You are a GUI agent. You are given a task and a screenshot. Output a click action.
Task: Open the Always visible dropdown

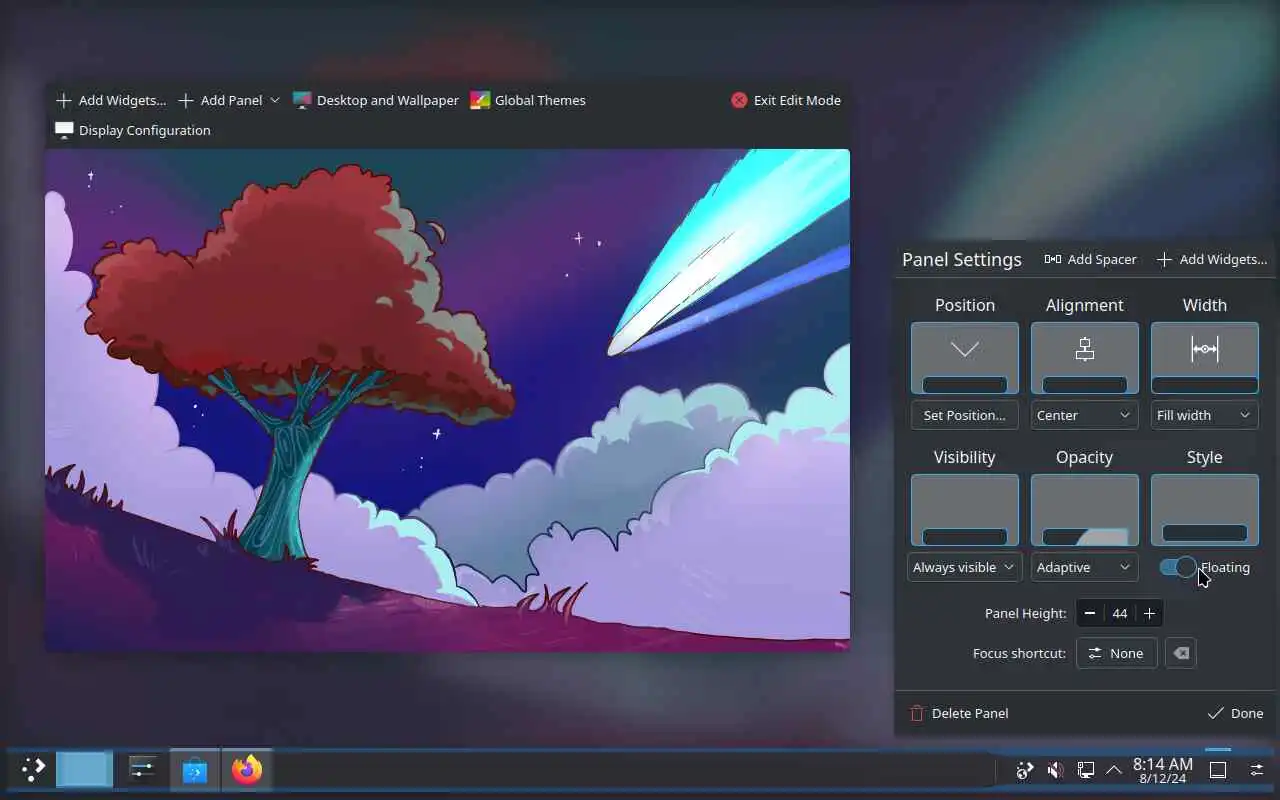[965, 567]
